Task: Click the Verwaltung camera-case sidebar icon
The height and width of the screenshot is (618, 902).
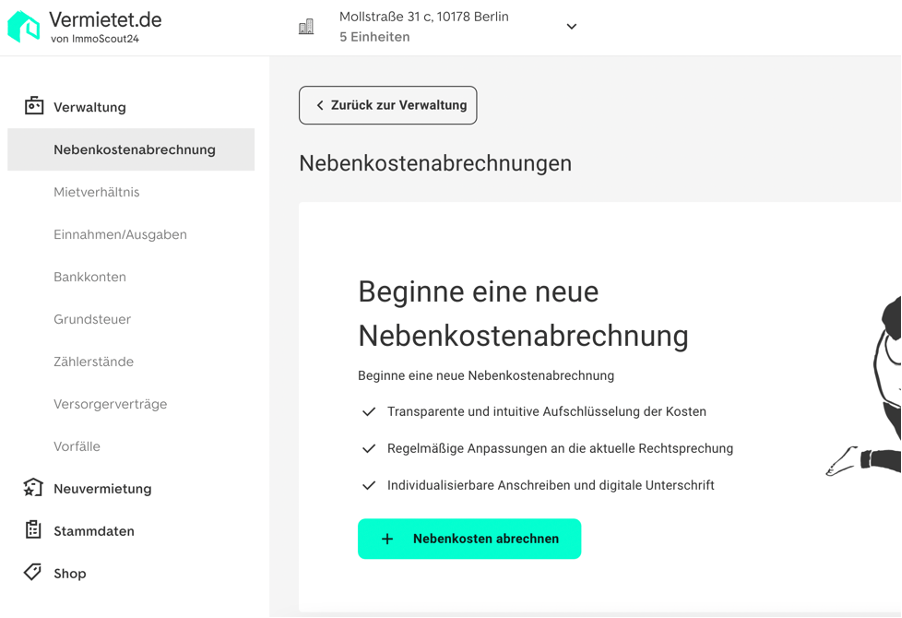Action: pyautogui.click(x=34, y=106)
